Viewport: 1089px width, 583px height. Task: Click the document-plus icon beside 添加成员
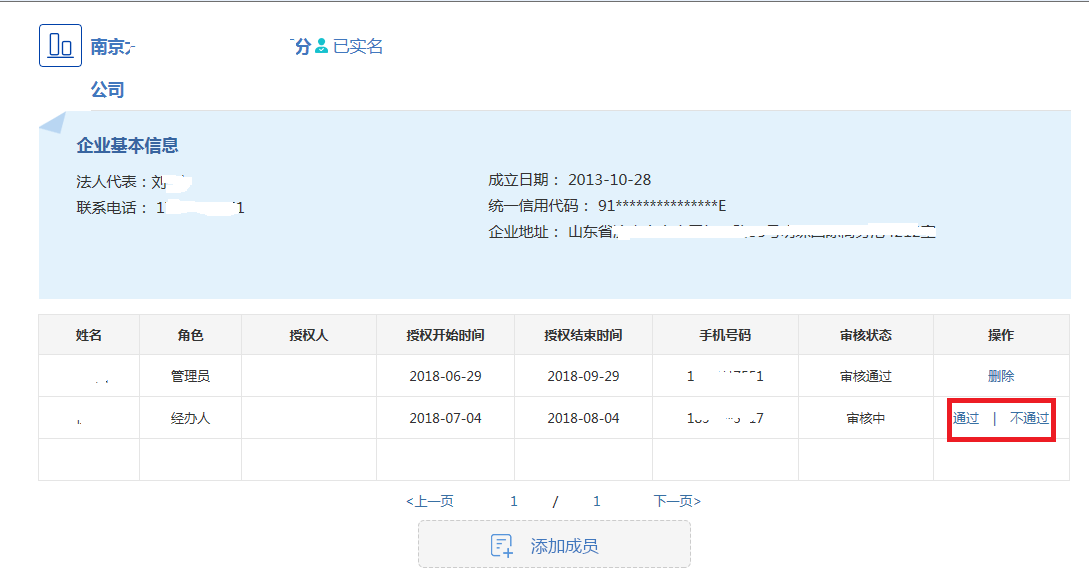click(x=502, y=546)
